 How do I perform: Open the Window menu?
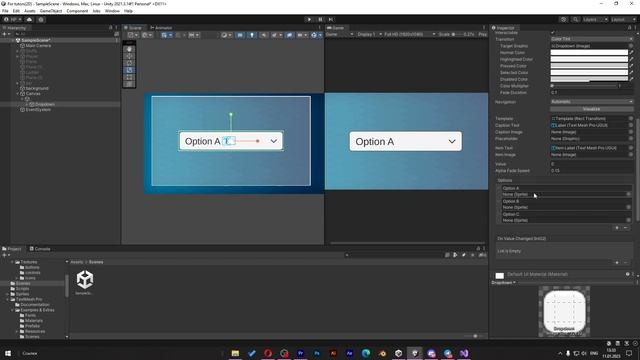click(112, 11)
